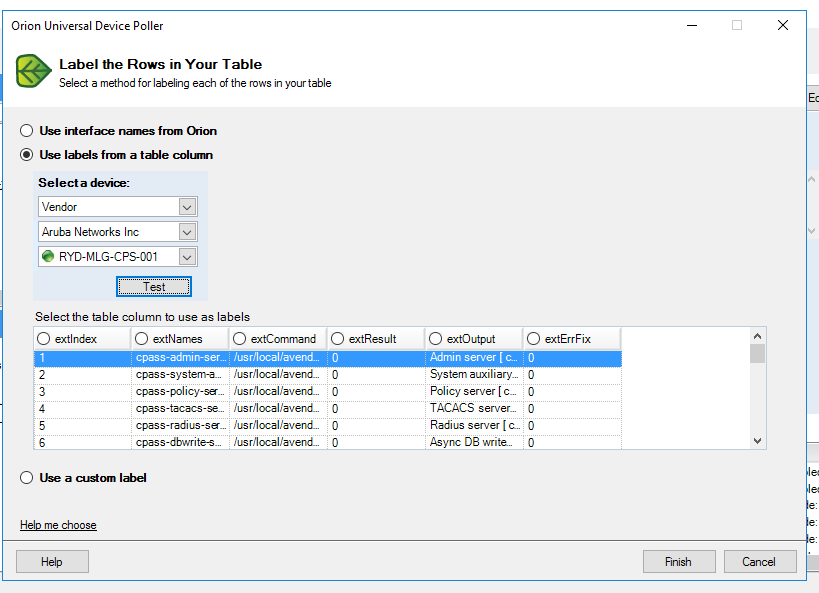The image size is (819, 593).
Task: Expand the RYD-MLG-CPS-001 device dropdown
Action: (x=187, y=257)
